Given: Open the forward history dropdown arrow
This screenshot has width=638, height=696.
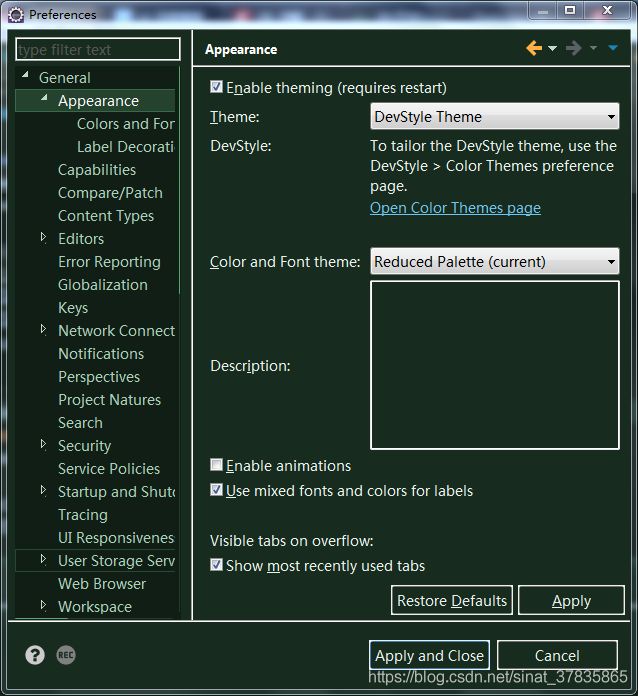Looking at the screenshot, I should point(593,47).
